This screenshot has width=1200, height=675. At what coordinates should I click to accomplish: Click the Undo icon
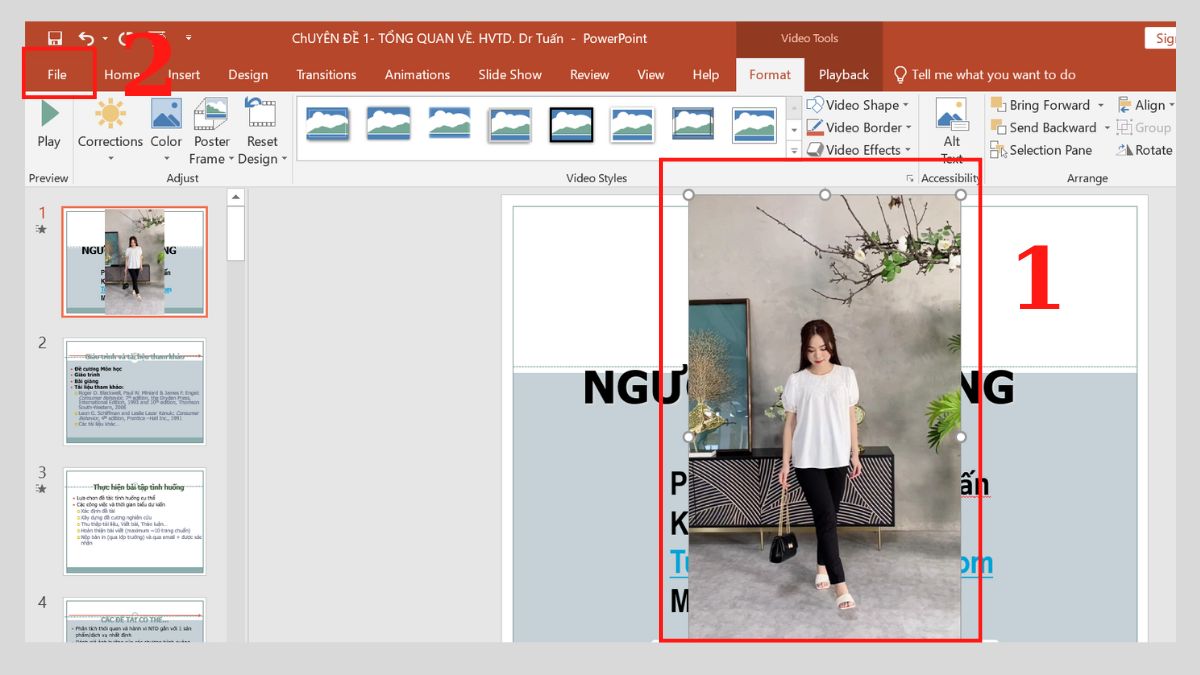click(x=82, y=37)
